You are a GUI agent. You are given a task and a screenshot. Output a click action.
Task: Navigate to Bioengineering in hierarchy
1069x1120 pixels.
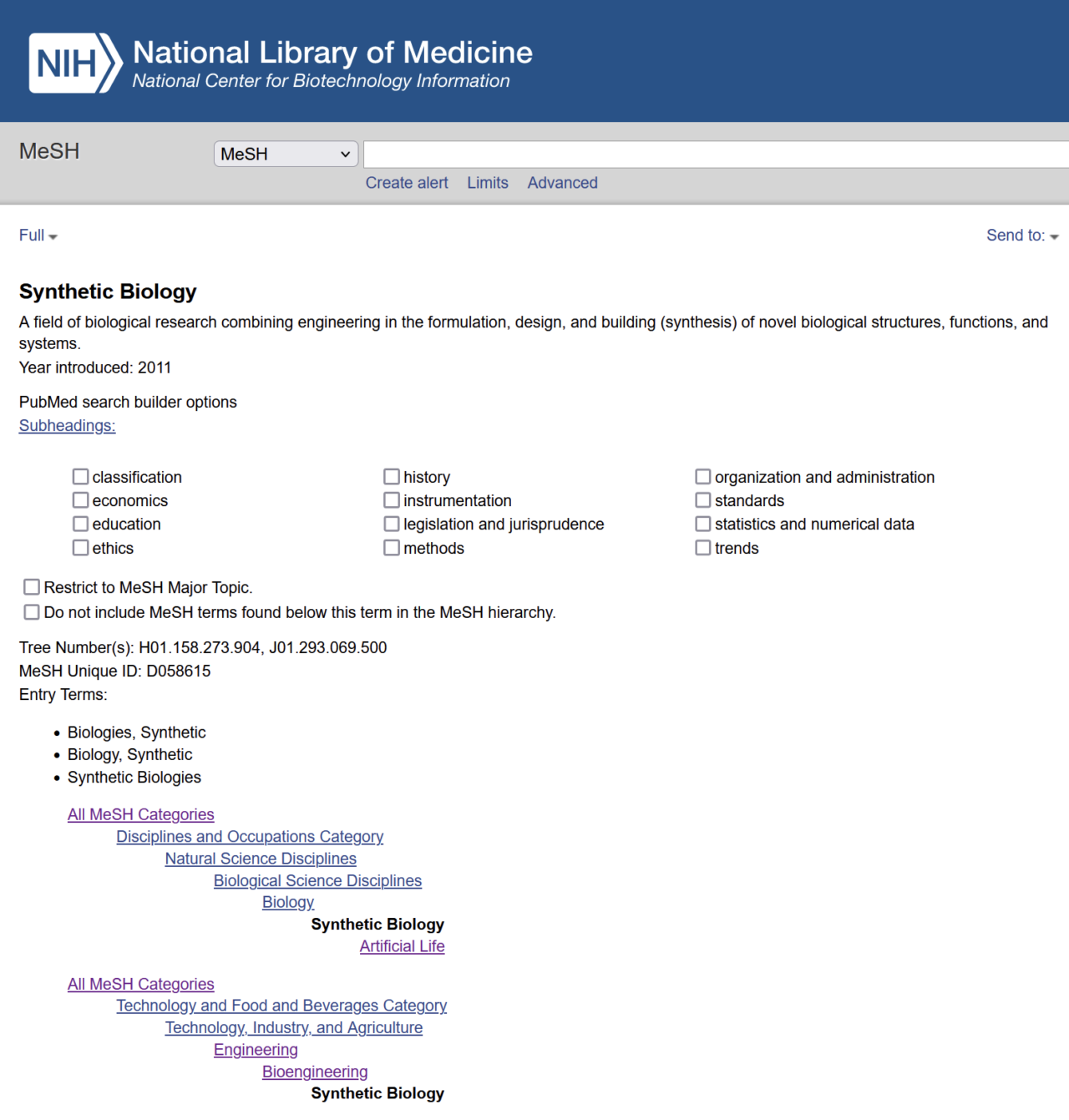point(315,1072)
